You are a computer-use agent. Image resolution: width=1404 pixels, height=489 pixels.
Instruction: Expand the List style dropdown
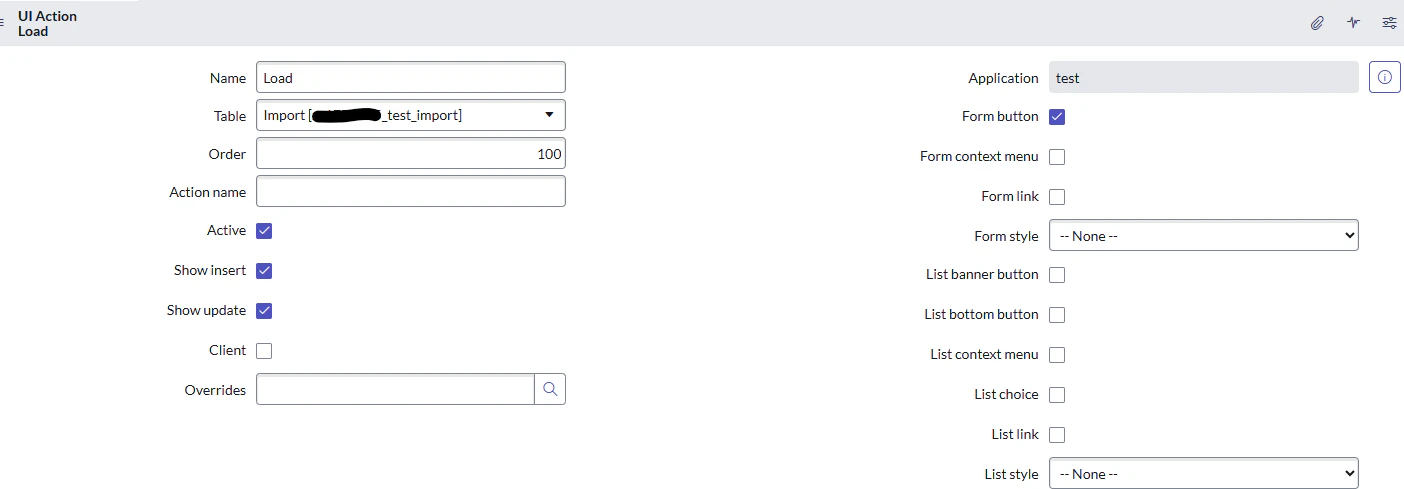point(1204,474)
